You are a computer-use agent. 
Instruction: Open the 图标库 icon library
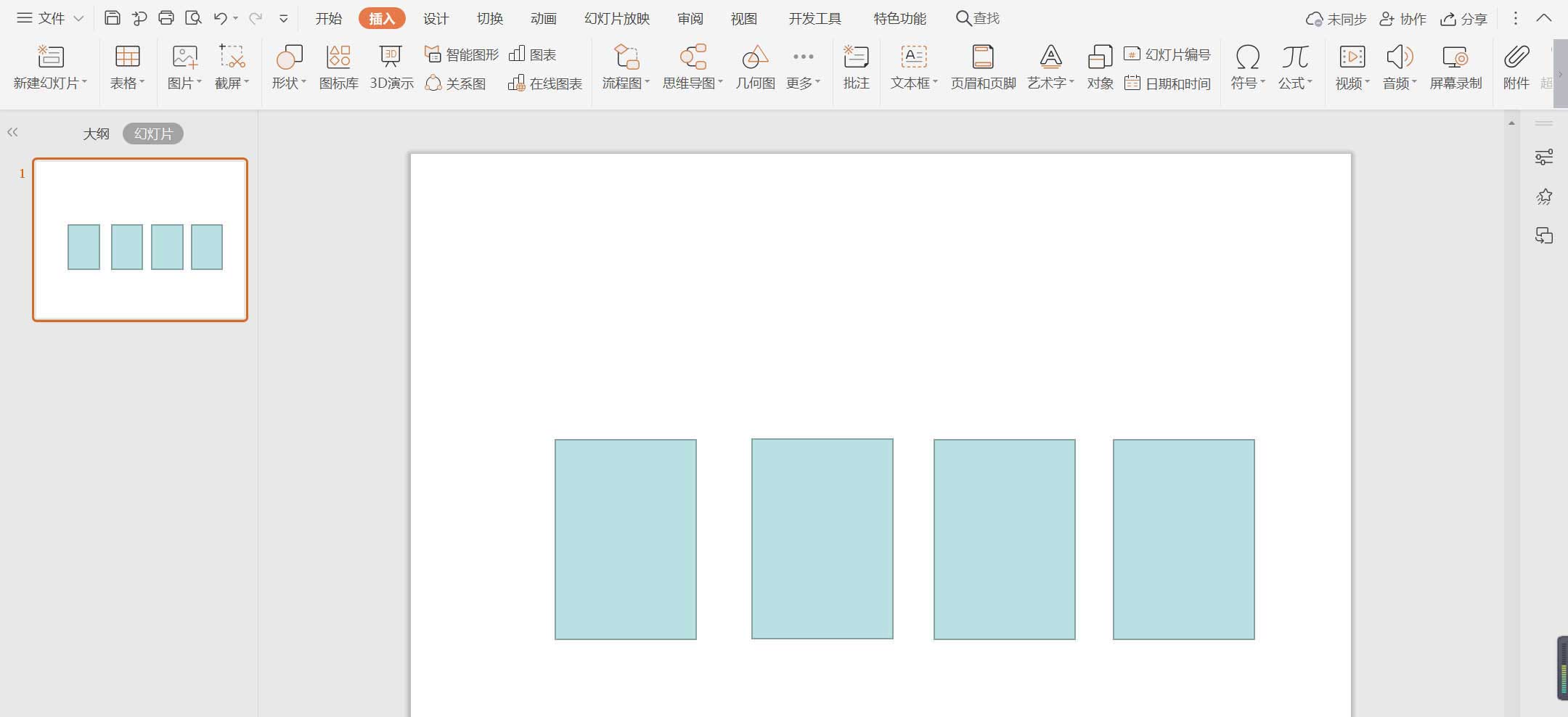338,67
